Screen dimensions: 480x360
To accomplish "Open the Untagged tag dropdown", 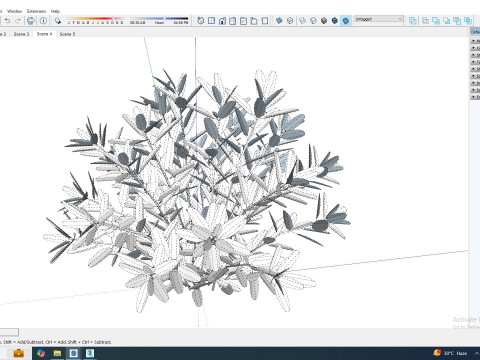I will click(x=378, y=19).
